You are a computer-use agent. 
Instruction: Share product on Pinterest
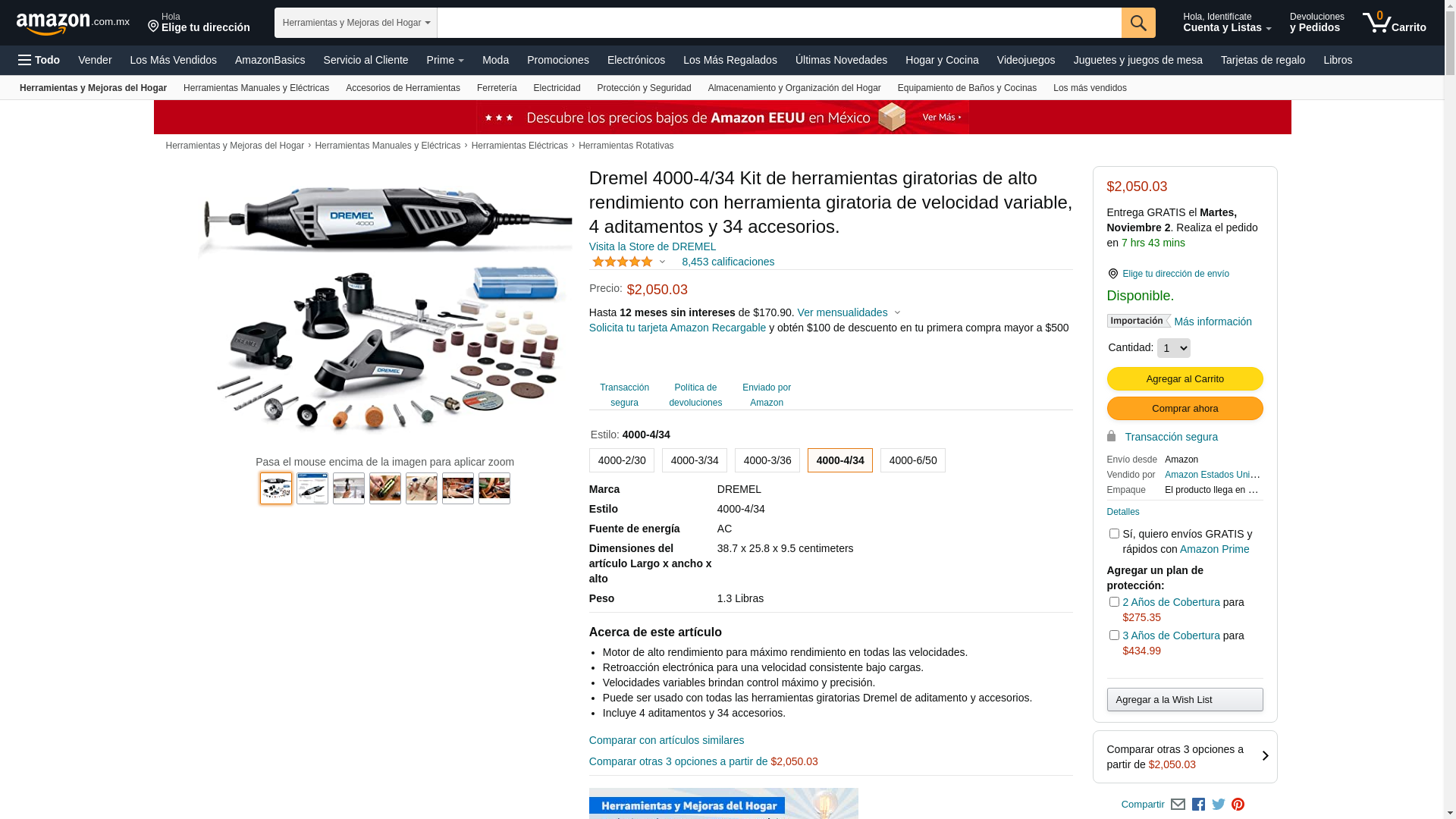1238,805
